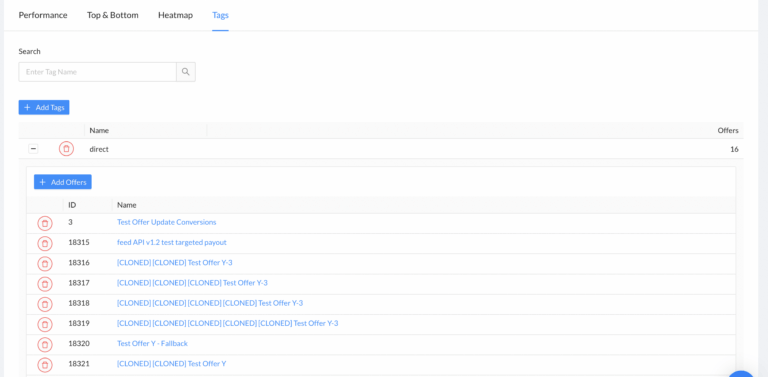The height and width of the screenshot is (377, 768).
Task: Open offer 18318 cloned Test Offer Y-3 link
Action: pos(210,303)
